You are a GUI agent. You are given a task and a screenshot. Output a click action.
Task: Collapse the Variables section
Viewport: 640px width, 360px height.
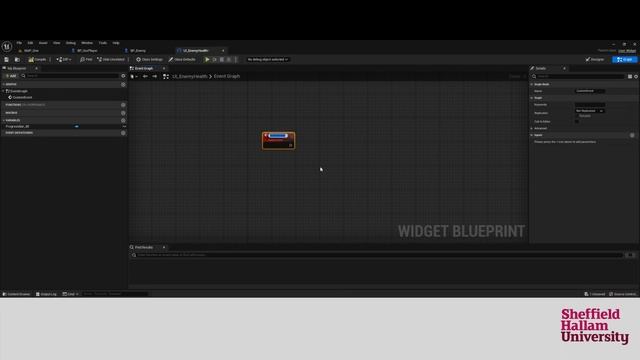pos(3,120)
